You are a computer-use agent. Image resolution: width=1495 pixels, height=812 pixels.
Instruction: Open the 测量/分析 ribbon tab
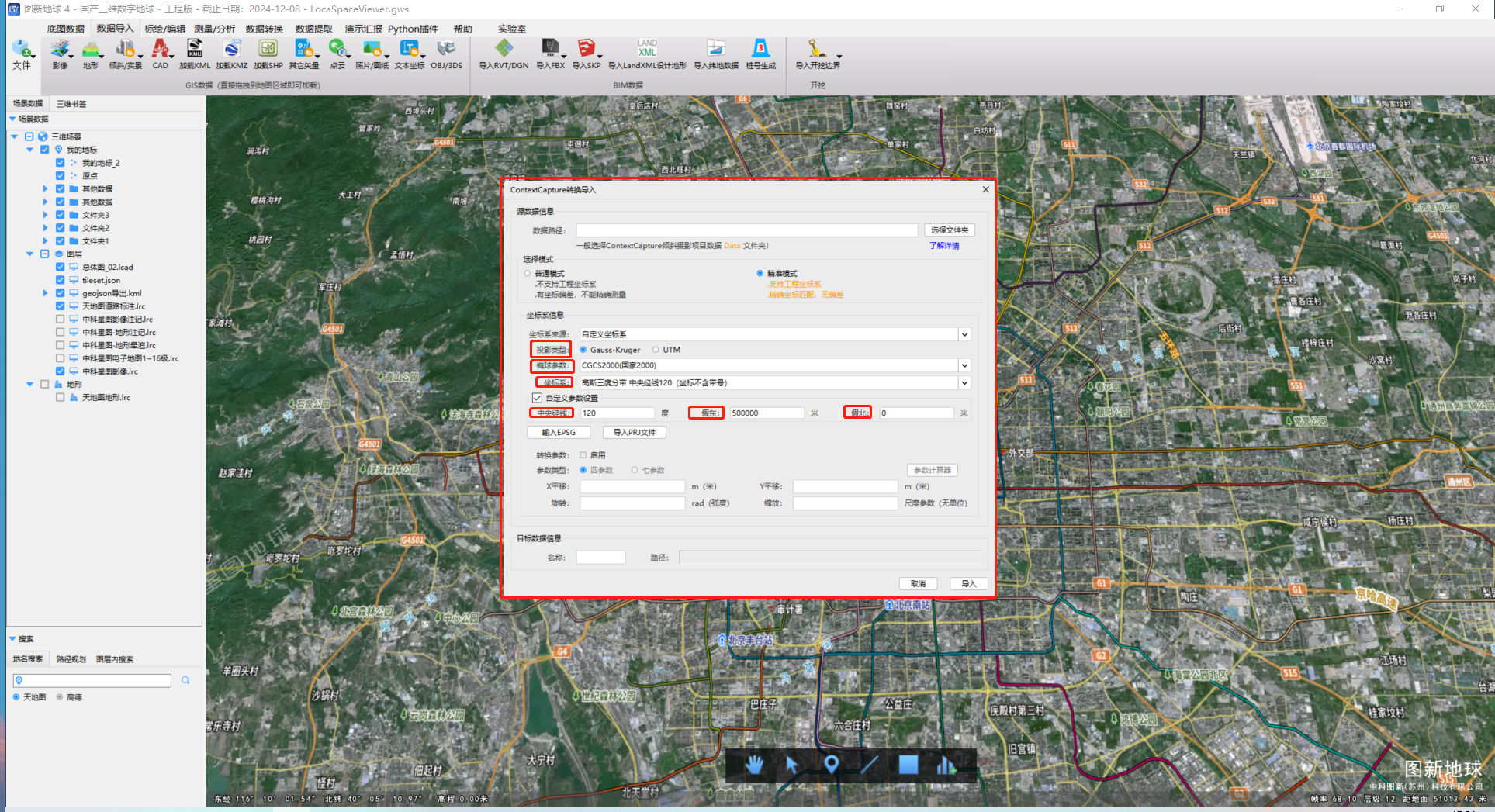[214, 29]
